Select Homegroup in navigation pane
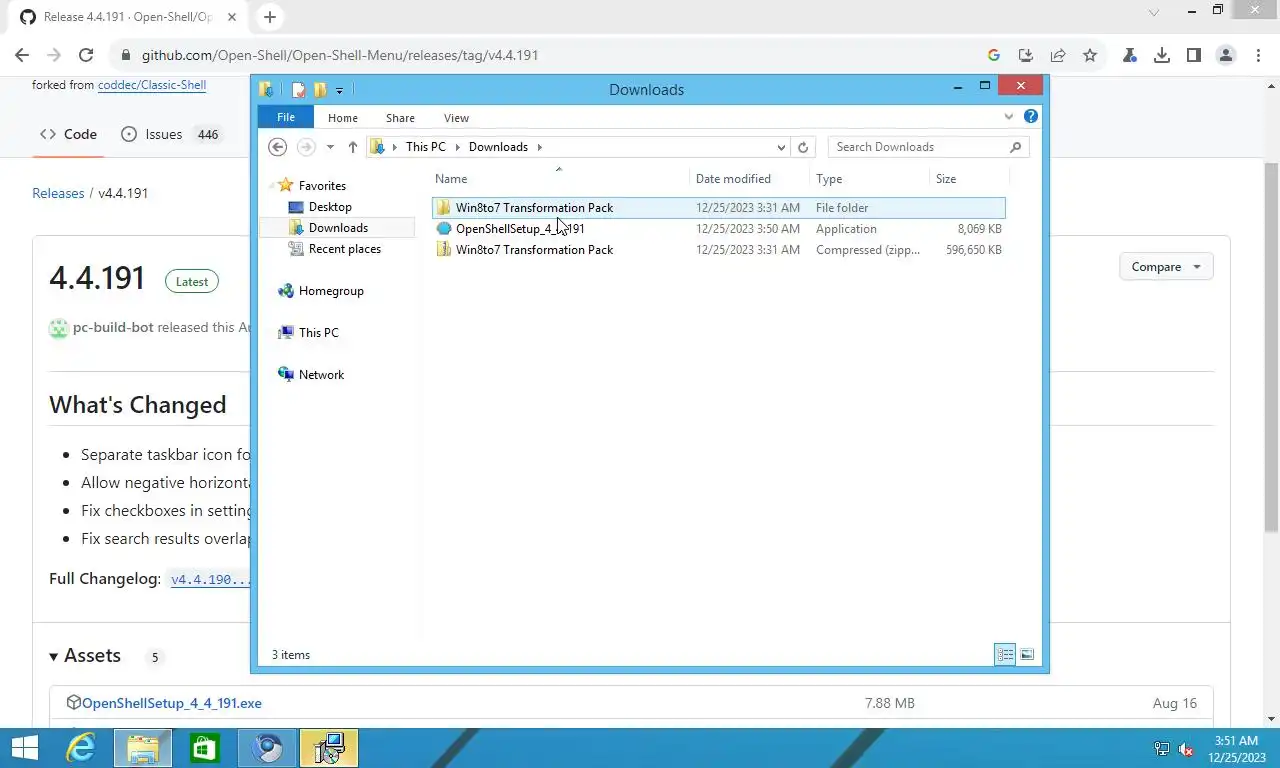This screenshot has height=768, width=1280. (331, 291)
